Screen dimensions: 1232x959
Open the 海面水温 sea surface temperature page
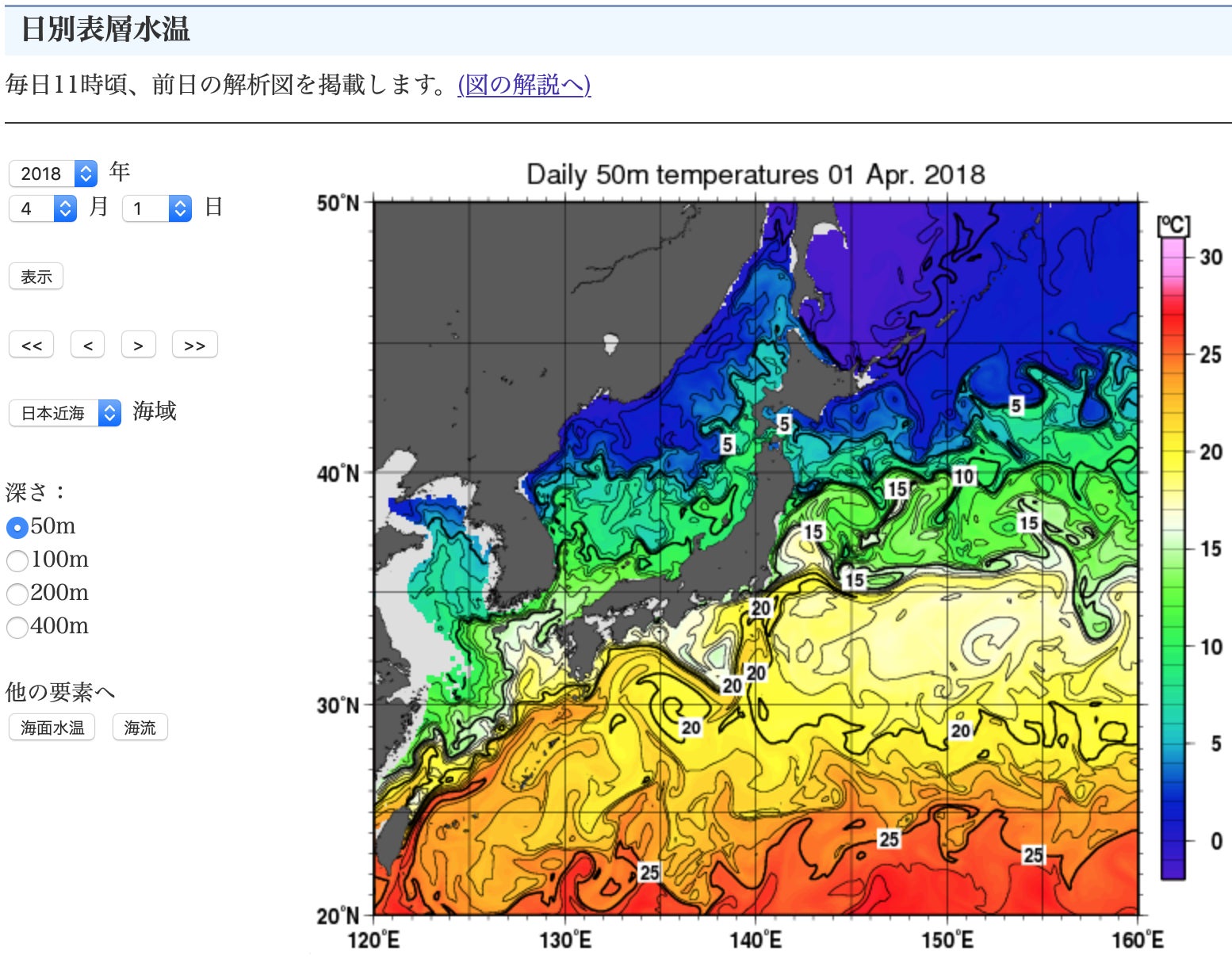pyautogui.click(x=52, y=728)
